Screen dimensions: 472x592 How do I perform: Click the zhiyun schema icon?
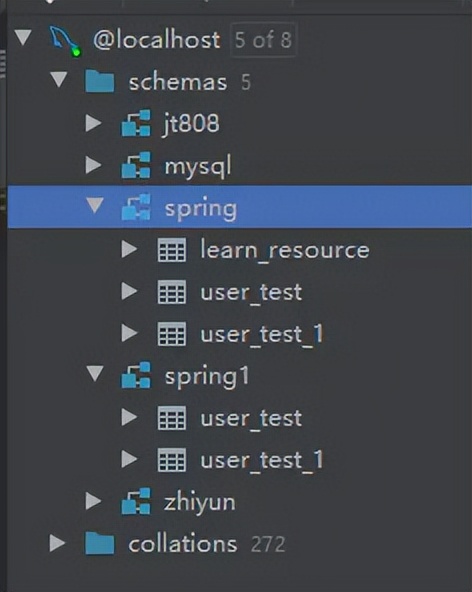tap(136, 501)
